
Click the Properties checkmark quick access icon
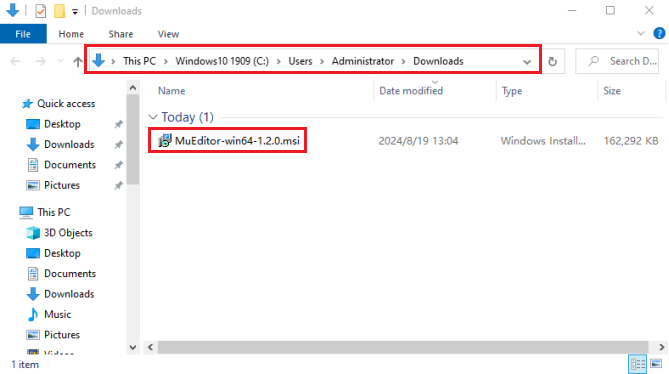coord(41,11)
